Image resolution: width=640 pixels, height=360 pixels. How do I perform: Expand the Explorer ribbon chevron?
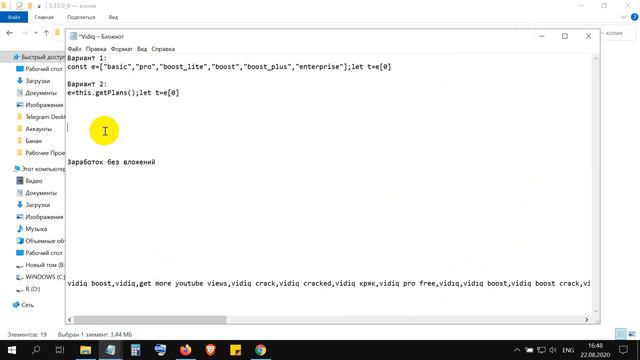(x=624, y=17)
